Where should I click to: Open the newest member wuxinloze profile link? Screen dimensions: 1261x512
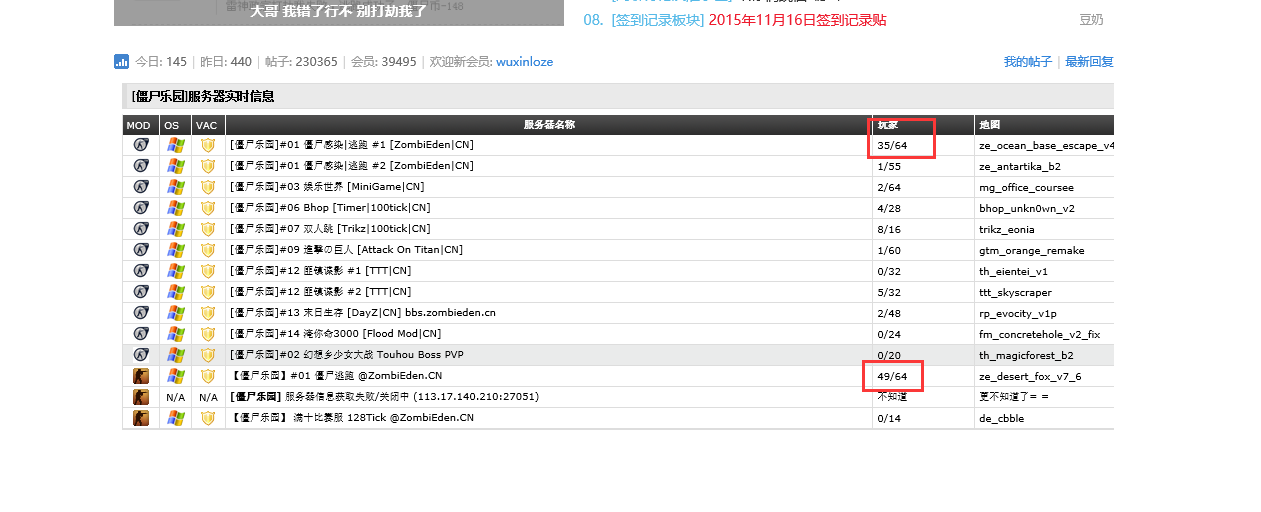tap(524, 62)
